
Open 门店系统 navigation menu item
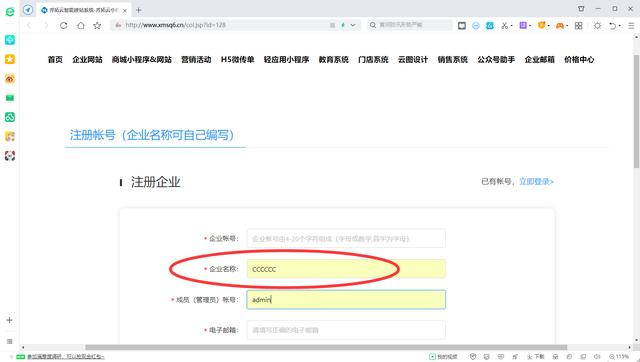point(373,60)
